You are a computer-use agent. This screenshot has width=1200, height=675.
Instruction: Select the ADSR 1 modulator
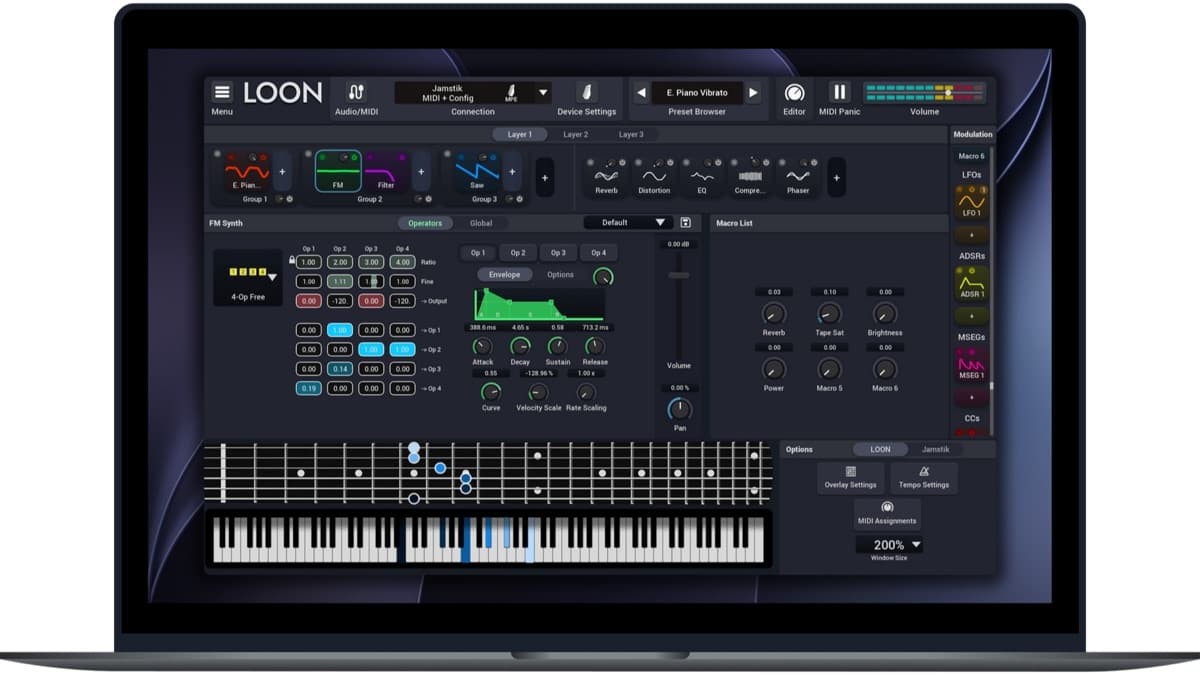point(972,283)
